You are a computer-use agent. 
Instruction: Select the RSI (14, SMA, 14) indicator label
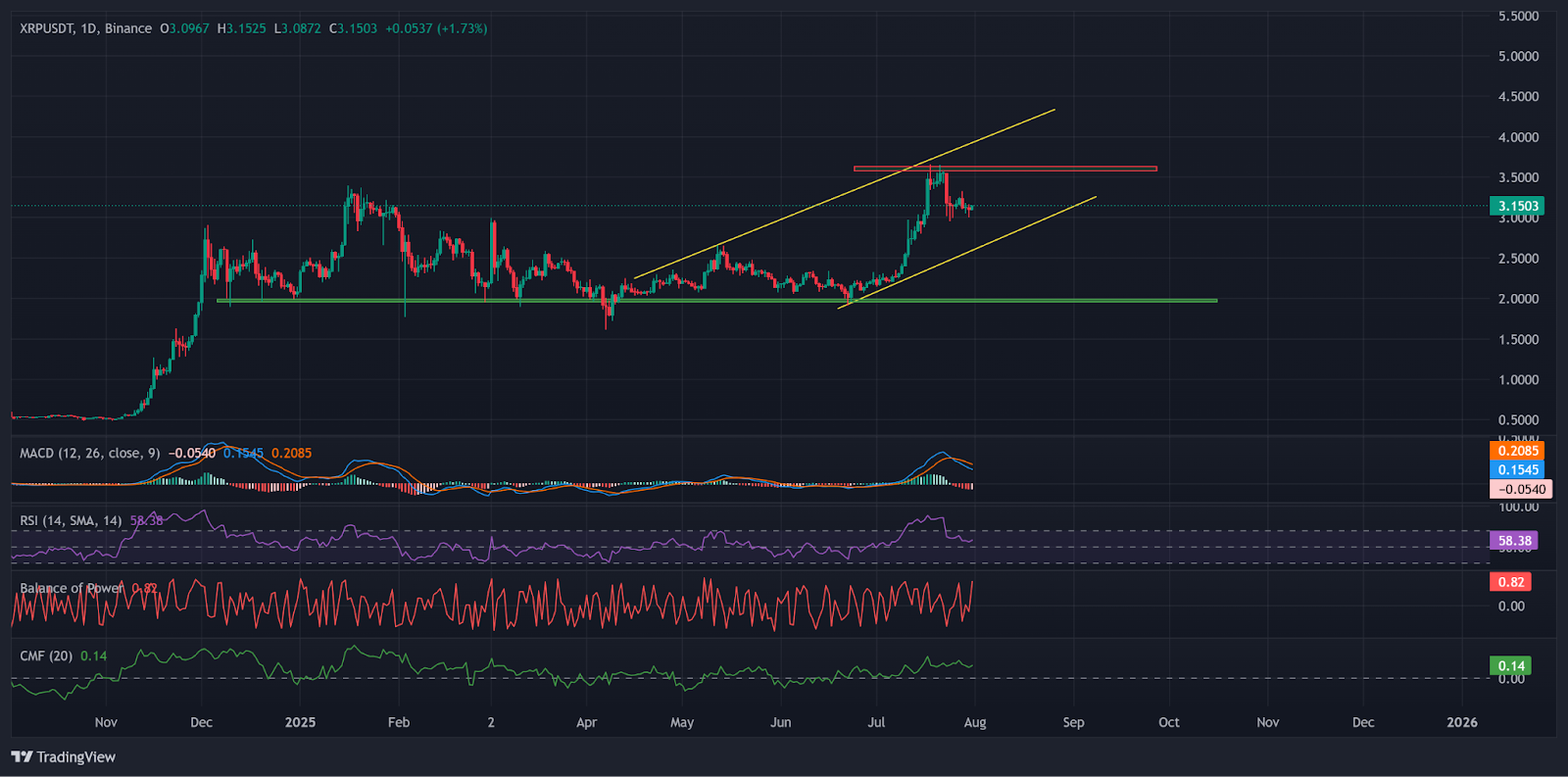pos(71,520)
